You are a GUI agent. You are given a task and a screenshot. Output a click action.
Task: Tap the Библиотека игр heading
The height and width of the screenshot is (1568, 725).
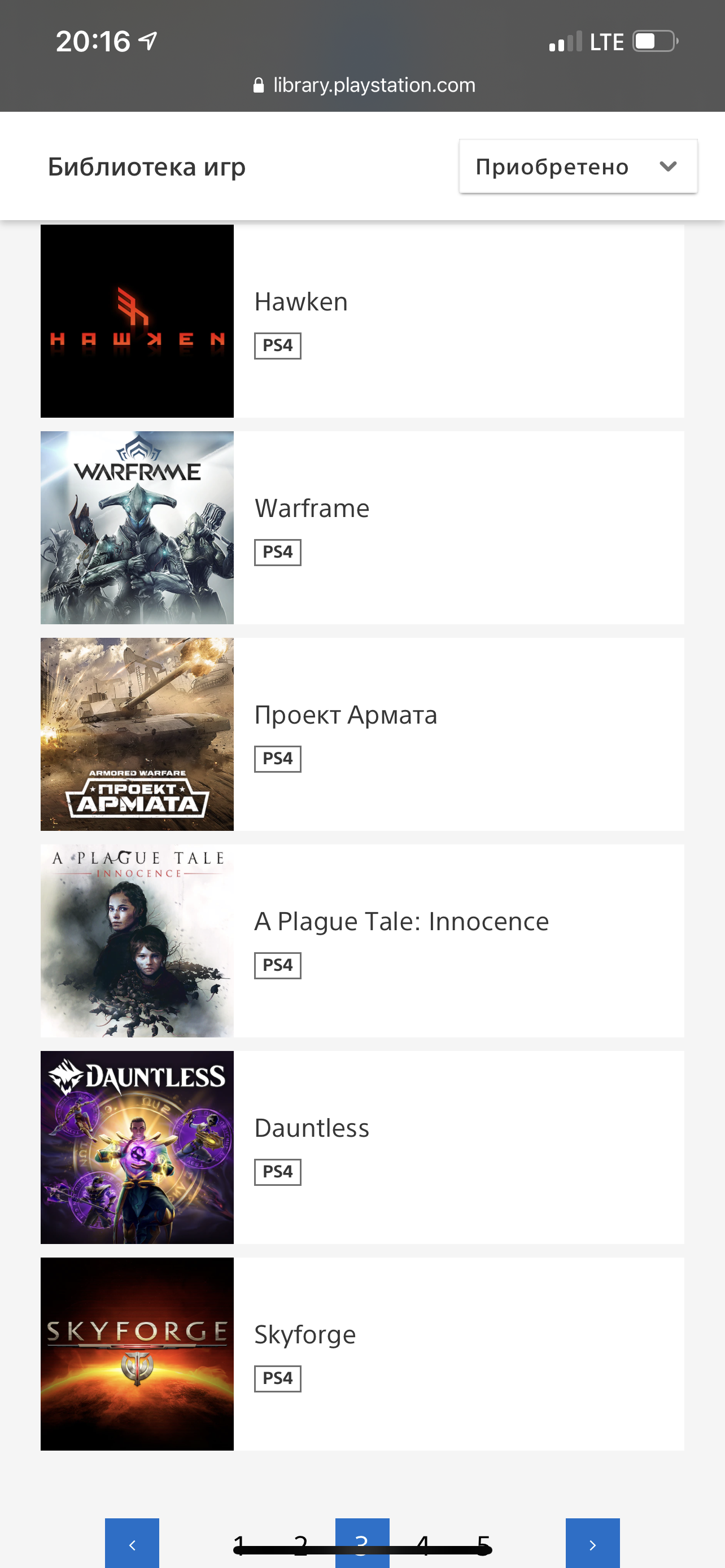[147, 167]
